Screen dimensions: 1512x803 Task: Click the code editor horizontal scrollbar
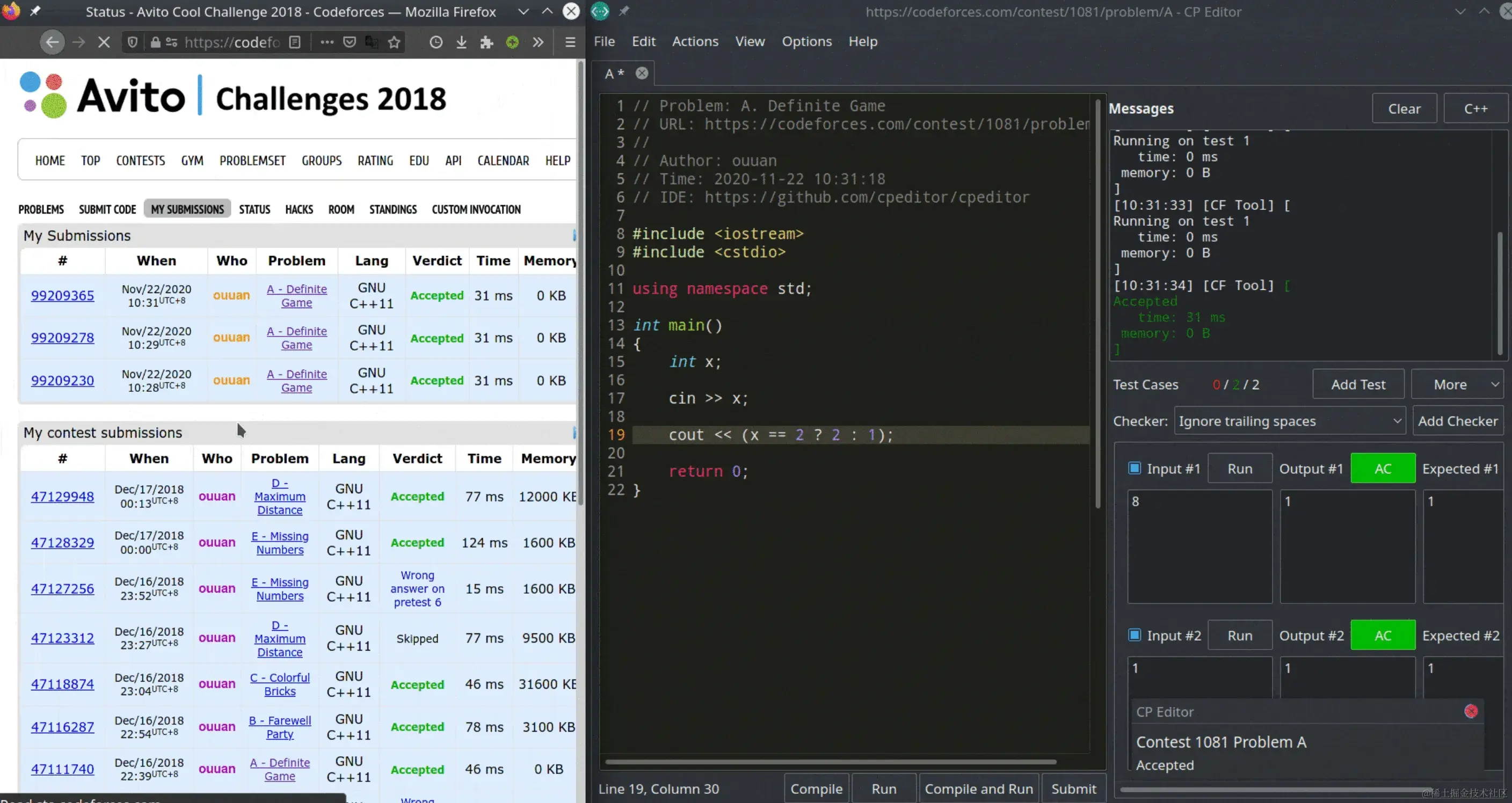pos(830,762)
